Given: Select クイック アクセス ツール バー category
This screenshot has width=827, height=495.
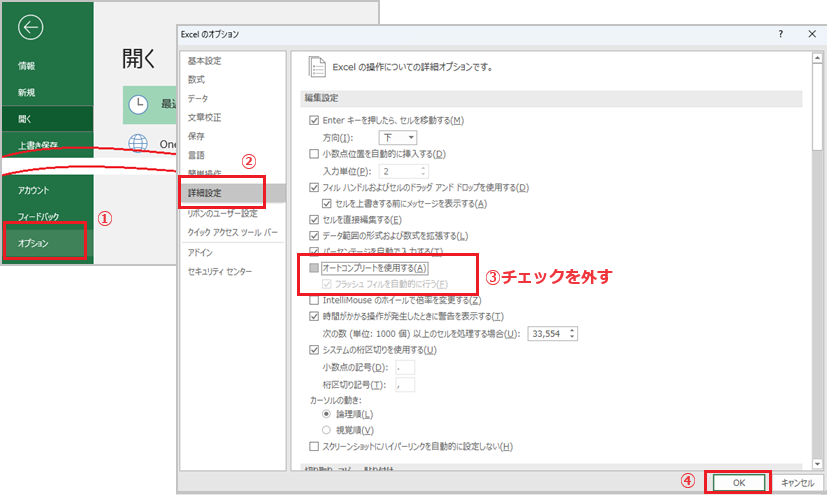Looking at the screenshot, I should point(233,232).
